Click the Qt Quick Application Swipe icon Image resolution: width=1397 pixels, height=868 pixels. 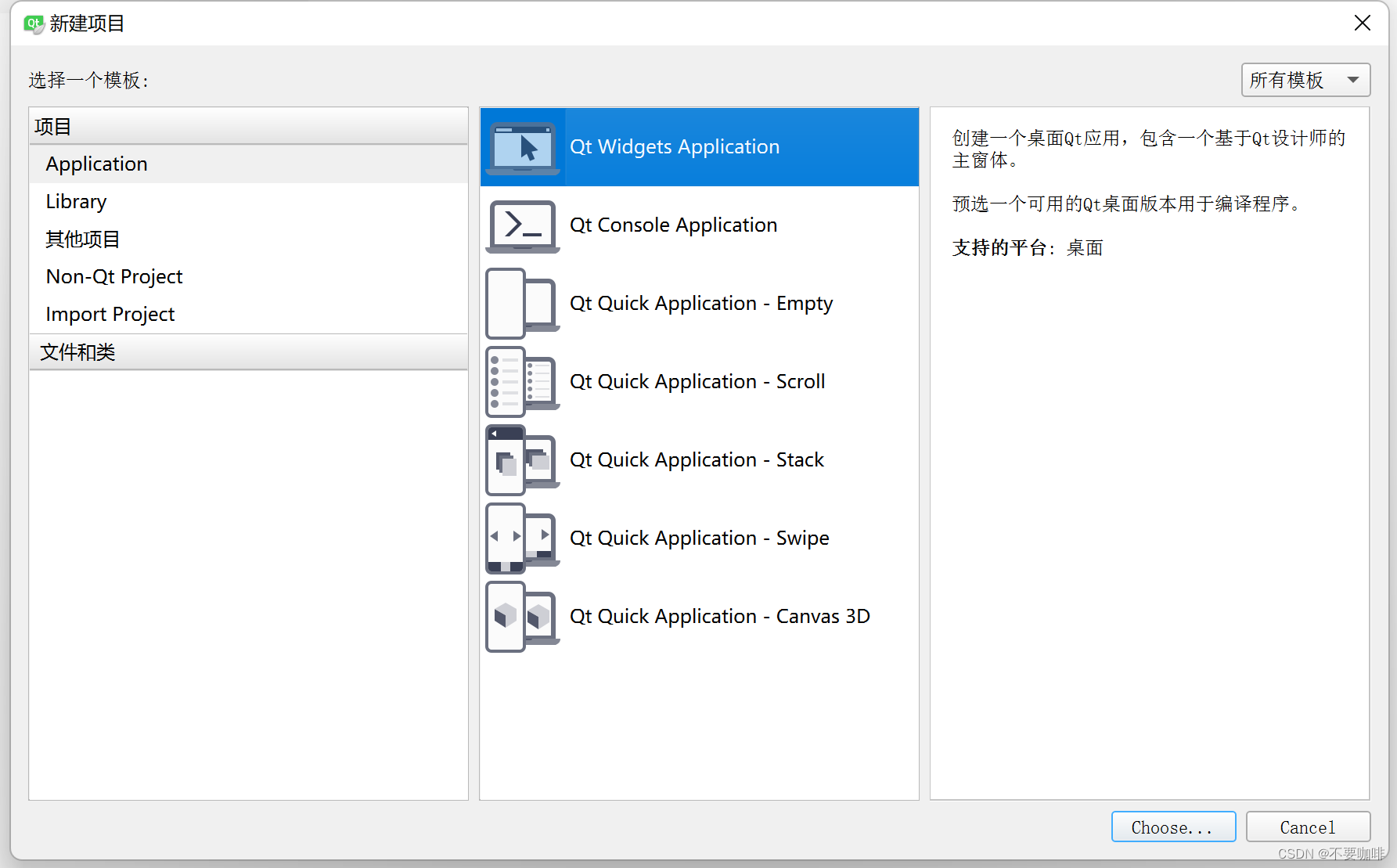click(x=523, y=538)
